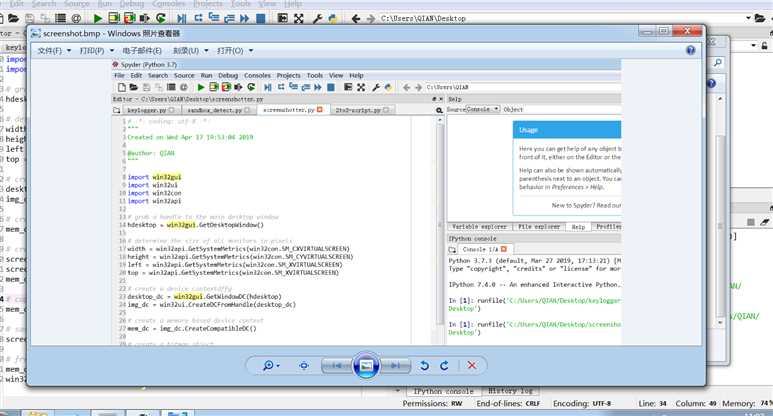The width and height of the screenshot is (773, 416).
Task: Switch to History log tab in Spyder
Action: tap(510, 391)
